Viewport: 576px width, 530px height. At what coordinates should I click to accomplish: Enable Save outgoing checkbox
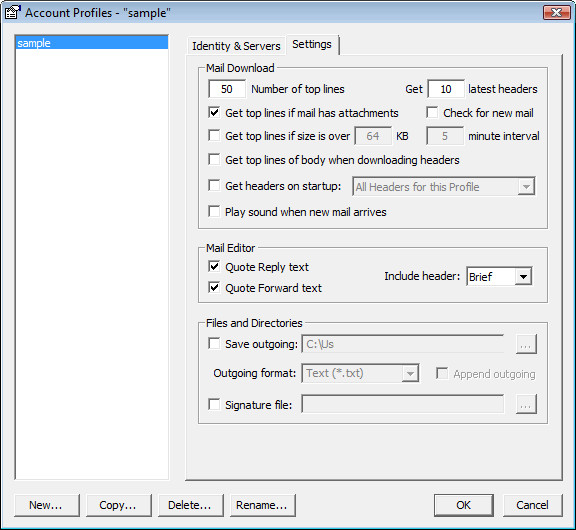(x=214, y=344)
